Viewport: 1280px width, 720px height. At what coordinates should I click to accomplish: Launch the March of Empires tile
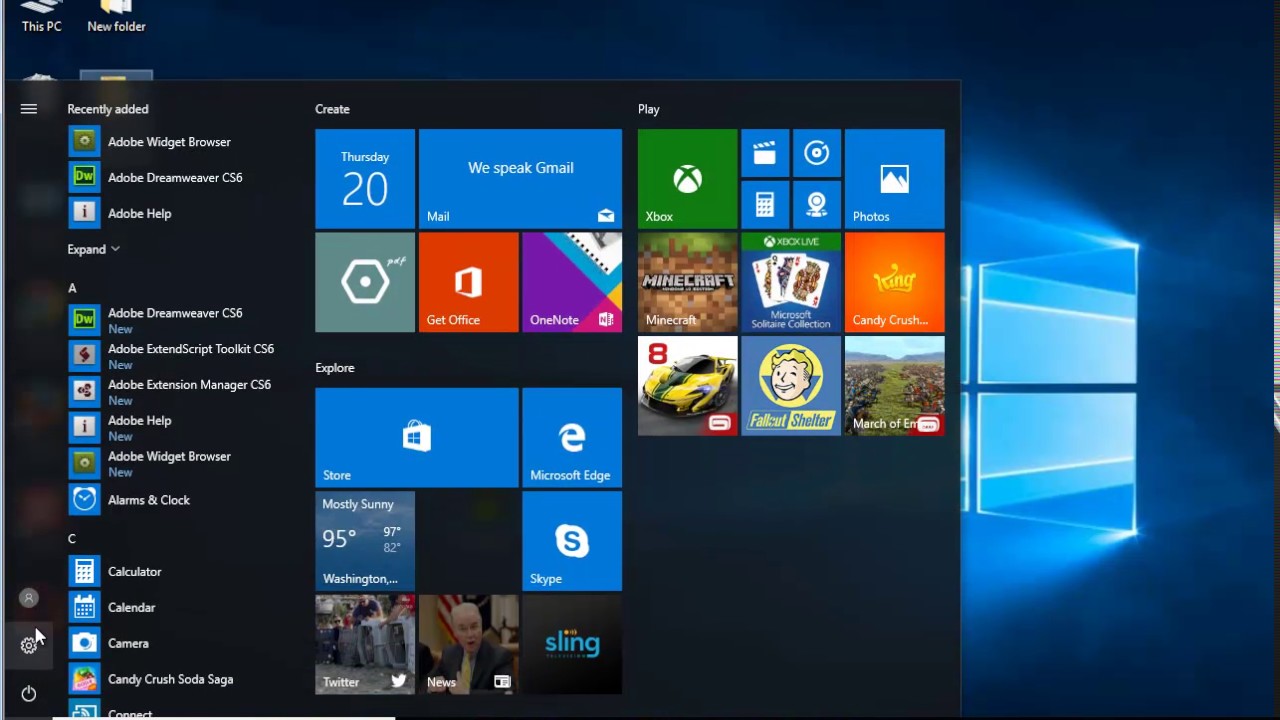894,386
